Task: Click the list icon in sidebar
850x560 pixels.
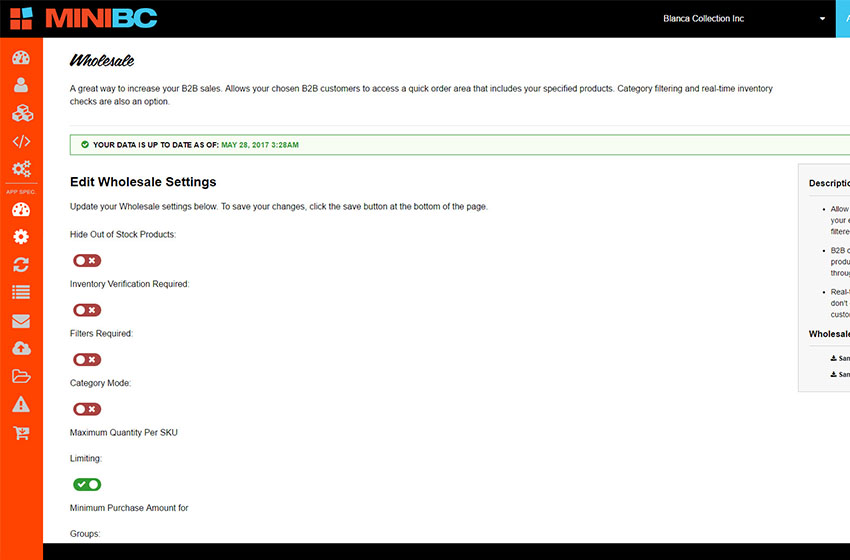Action: [x=21, y=293]
